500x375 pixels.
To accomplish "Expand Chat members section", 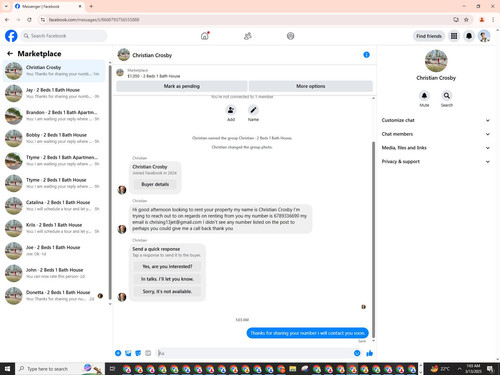I will click(436, 134).
